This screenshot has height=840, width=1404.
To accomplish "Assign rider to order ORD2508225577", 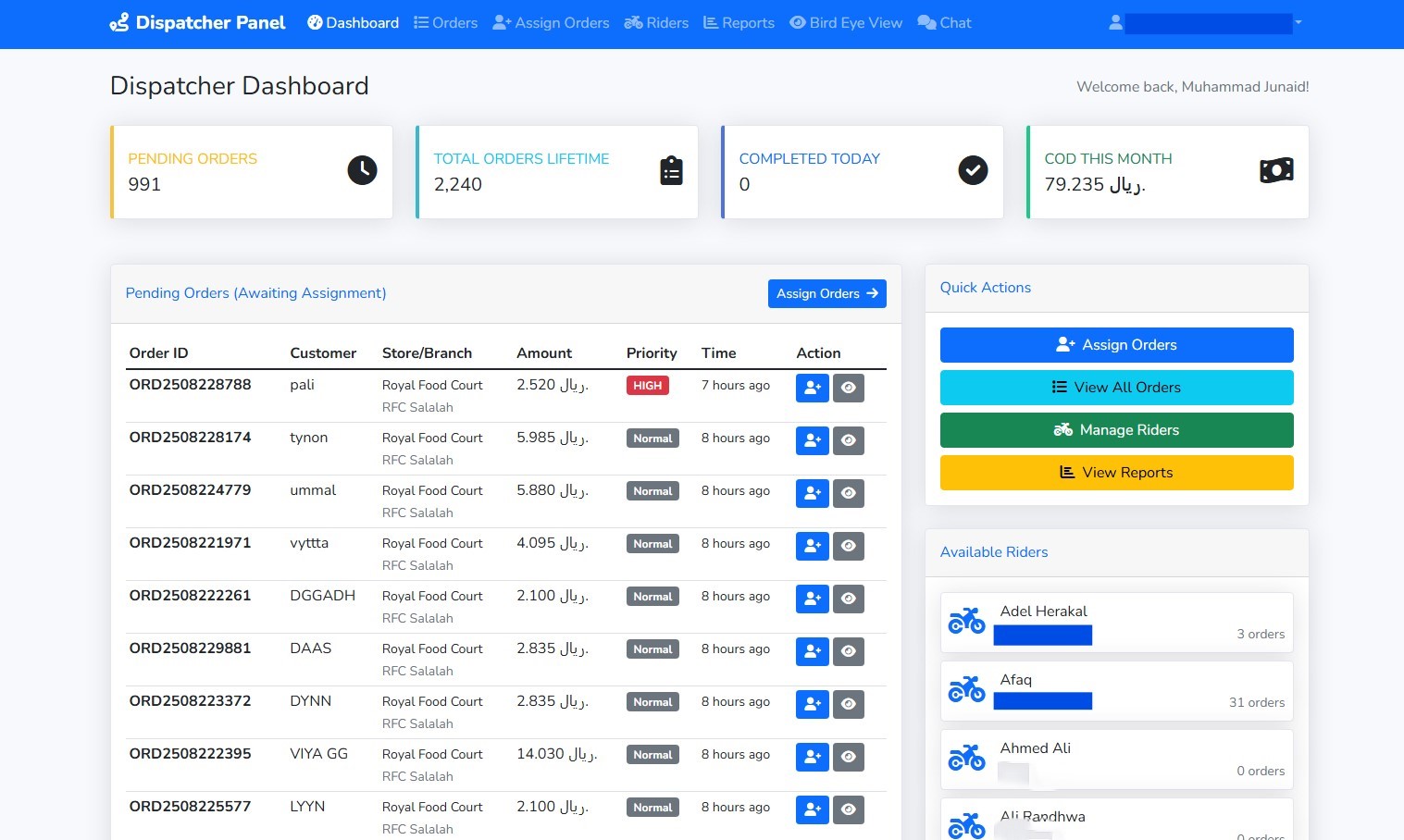I will 813,809.
